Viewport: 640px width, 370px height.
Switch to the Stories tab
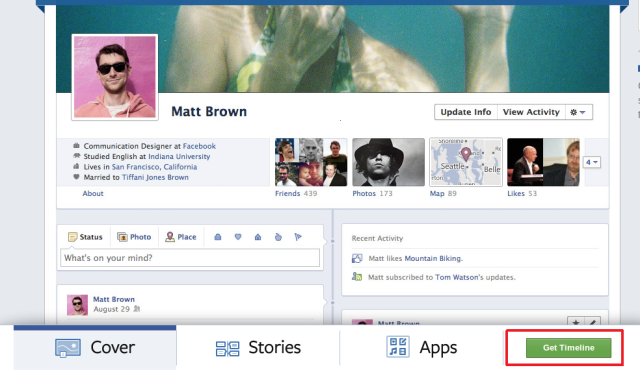[x=258, y=348]
